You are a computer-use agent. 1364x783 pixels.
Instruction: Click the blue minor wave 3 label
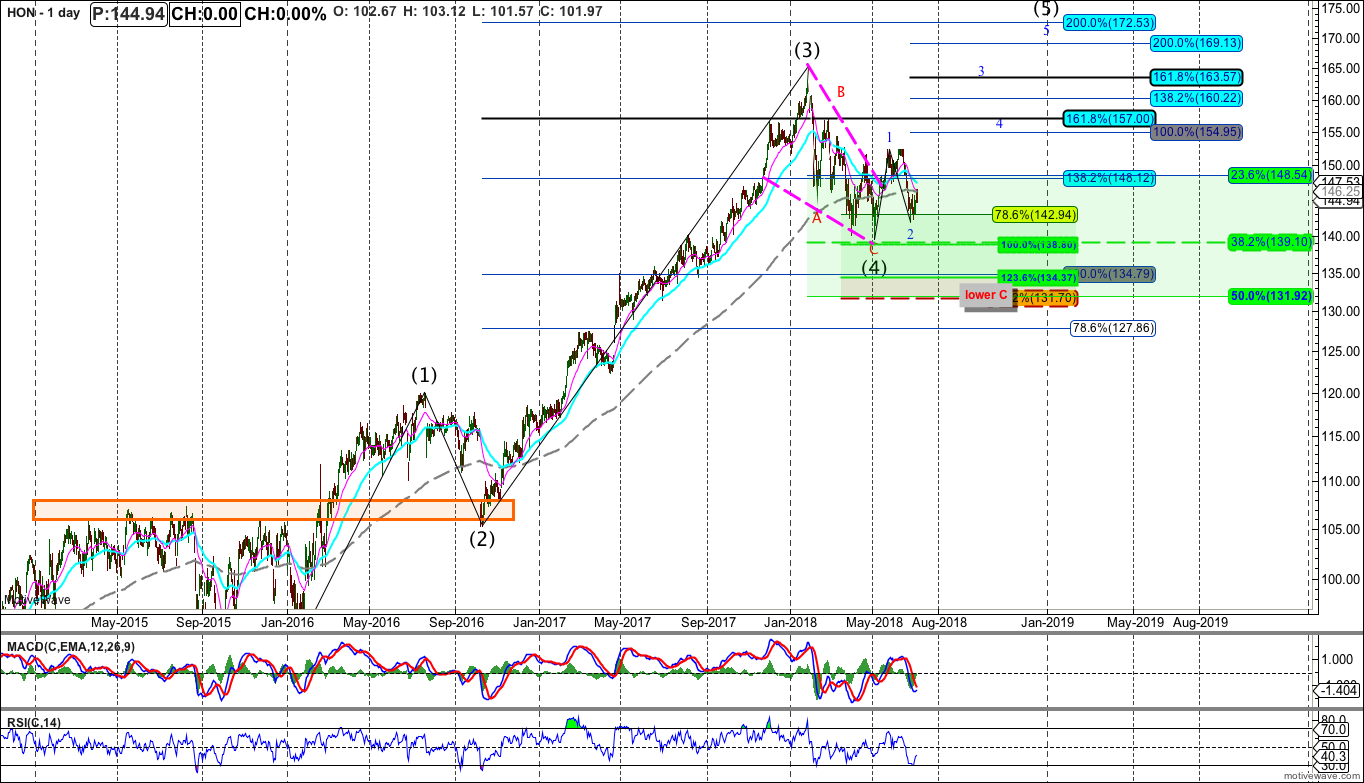tap(981, 71)
